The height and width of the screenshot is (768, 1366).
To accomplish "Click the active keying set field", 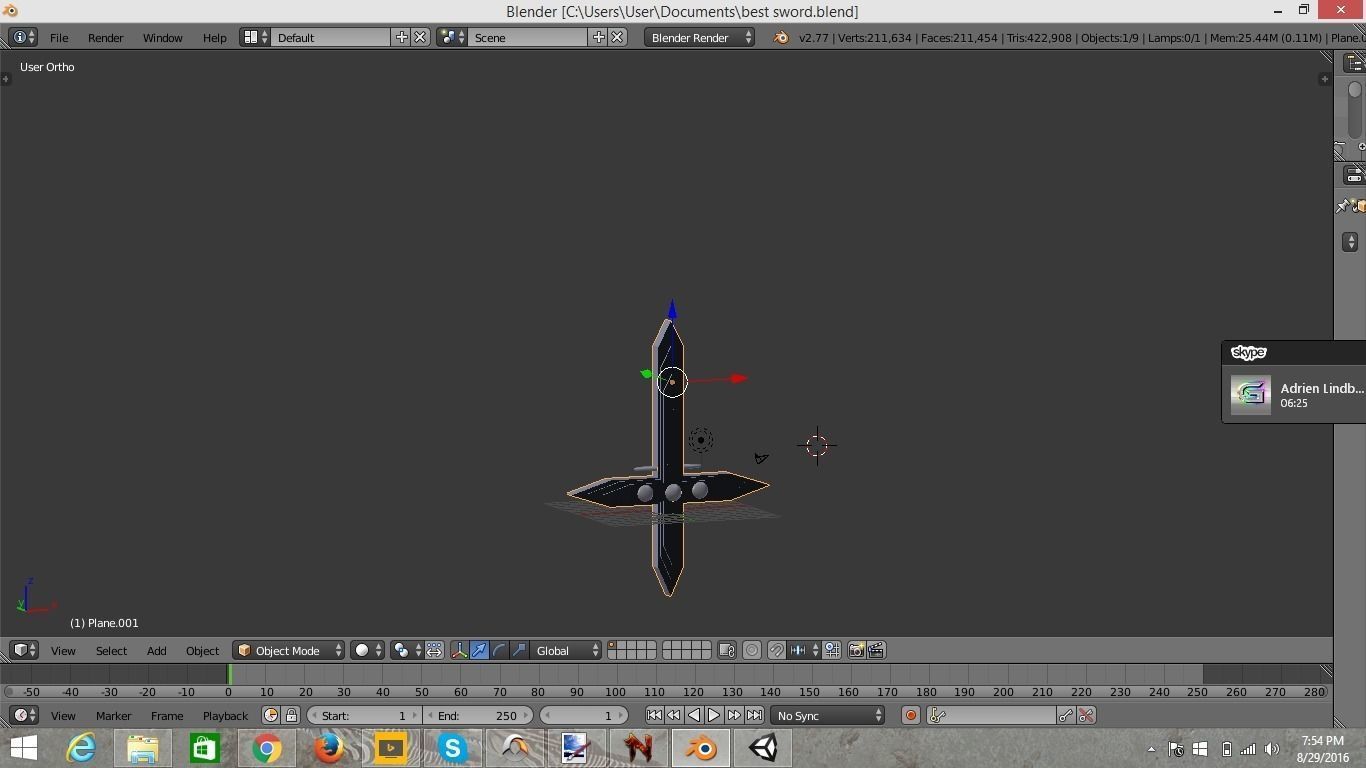I will [x=992, y=715].
